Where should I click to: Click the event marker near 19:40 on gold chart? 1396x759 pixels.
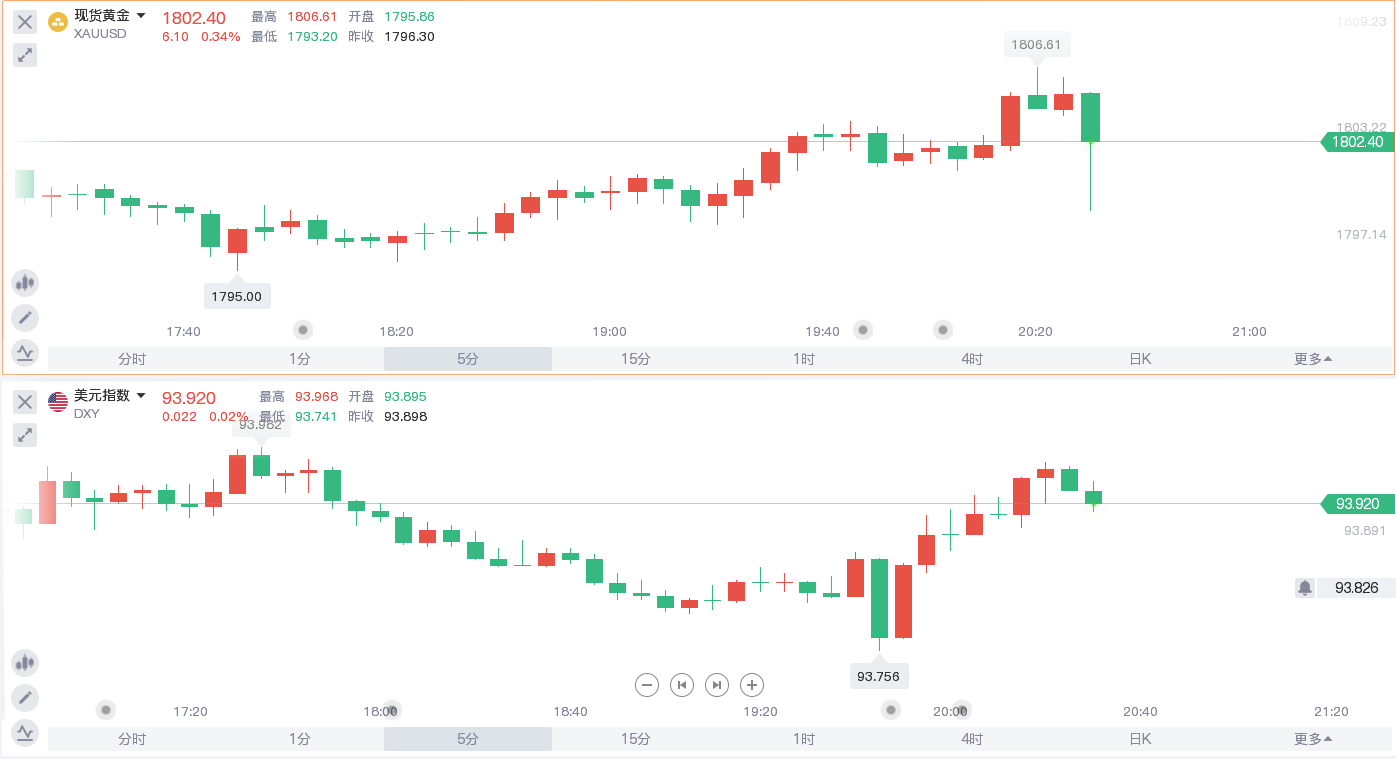[862, 329]
